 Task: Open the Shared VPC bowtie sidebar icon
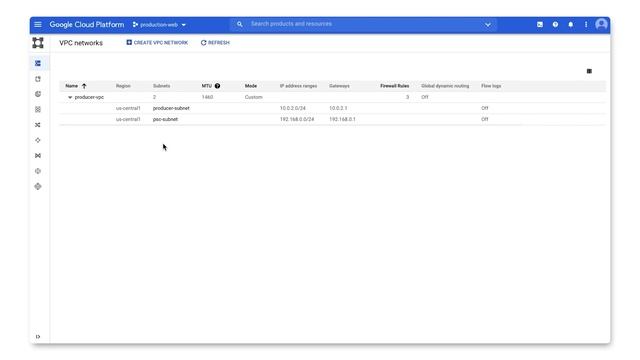click(38, 156)
